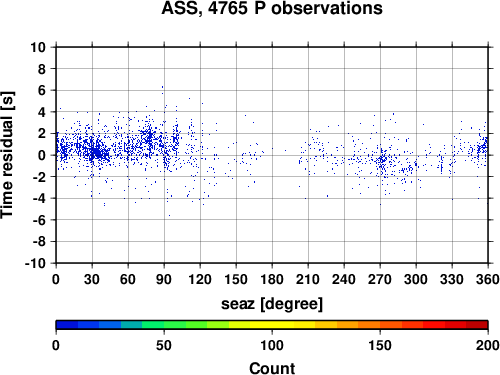Image resolution: width=500 pixels, height=375 pixels.
Task: Click the plot title 'ASS, 4765 P observations'
Action: [272, 8]
